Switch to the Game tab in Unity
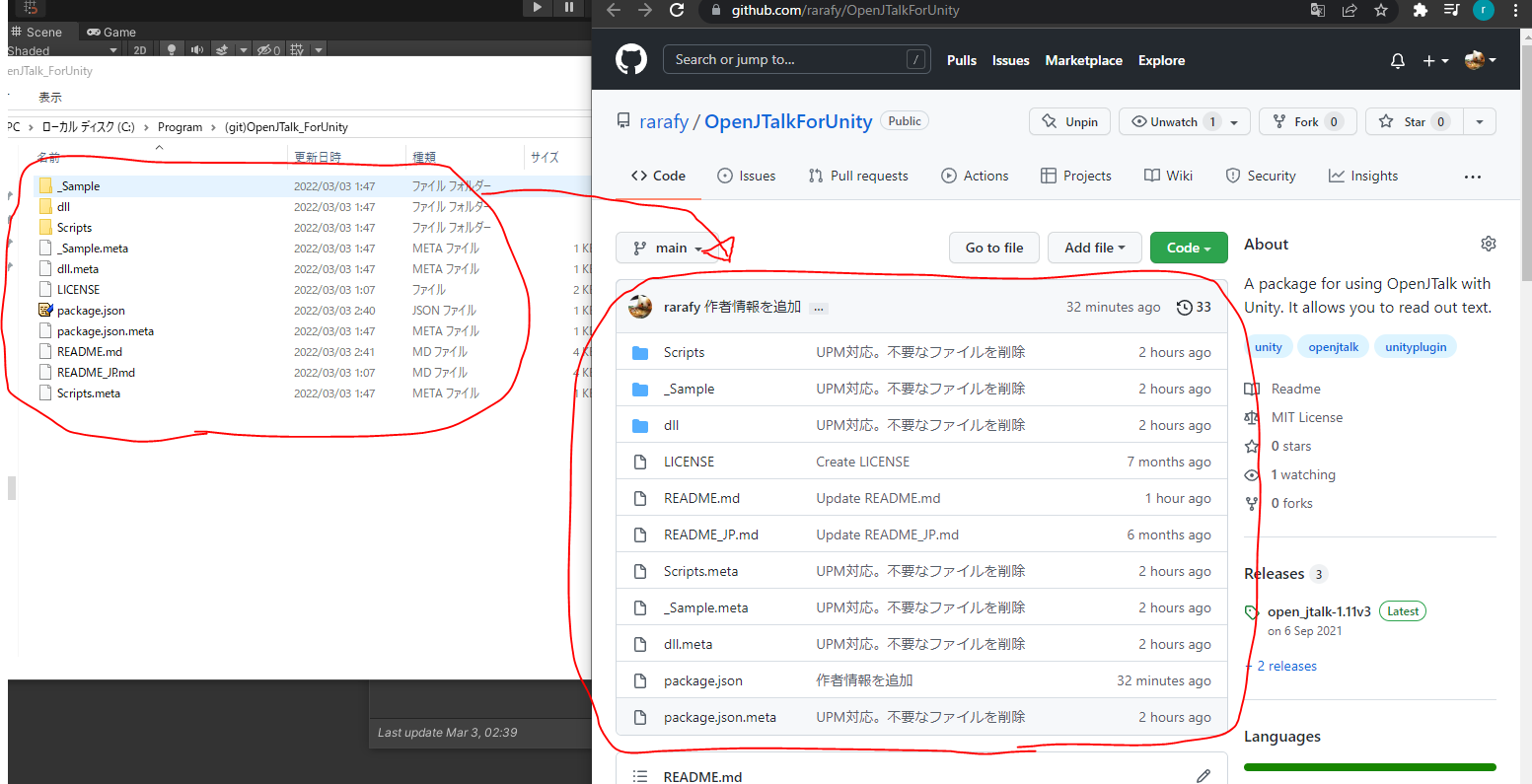This screenshot has width=1532, height=784. 111,32
